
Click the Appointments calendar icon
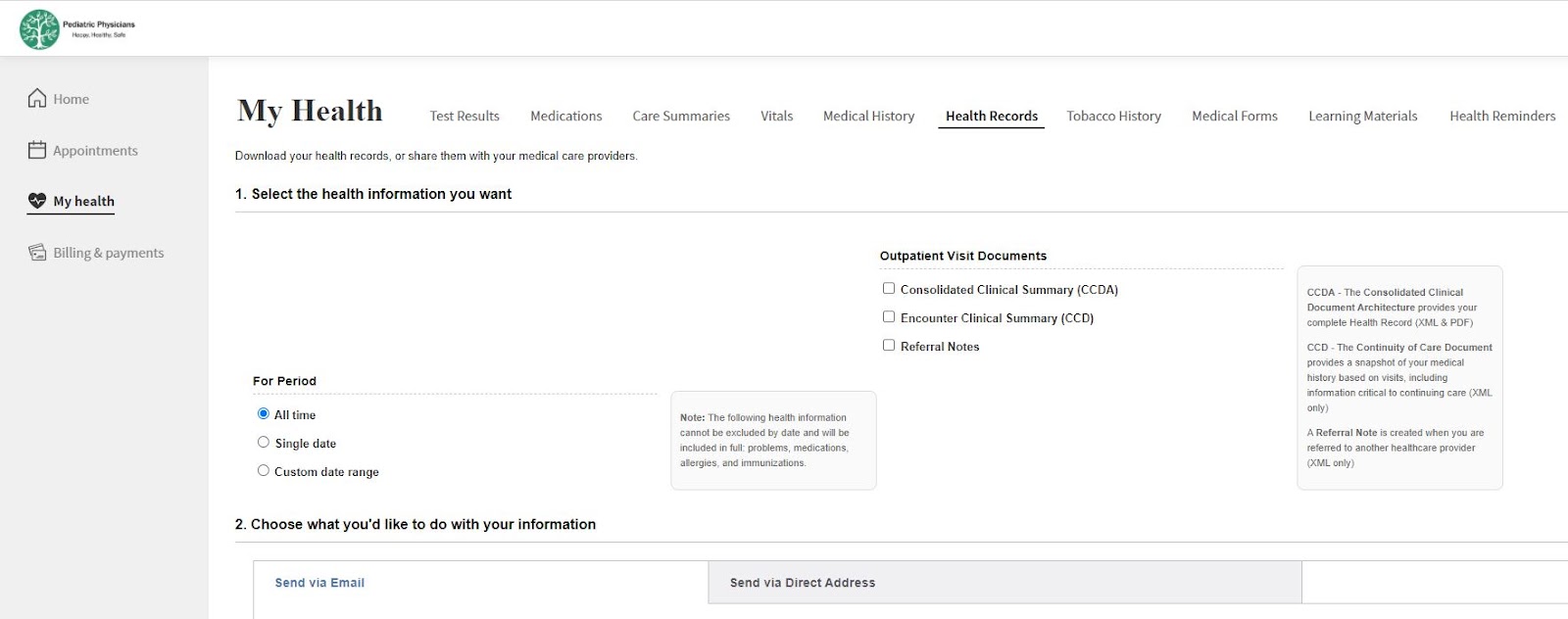37,150
